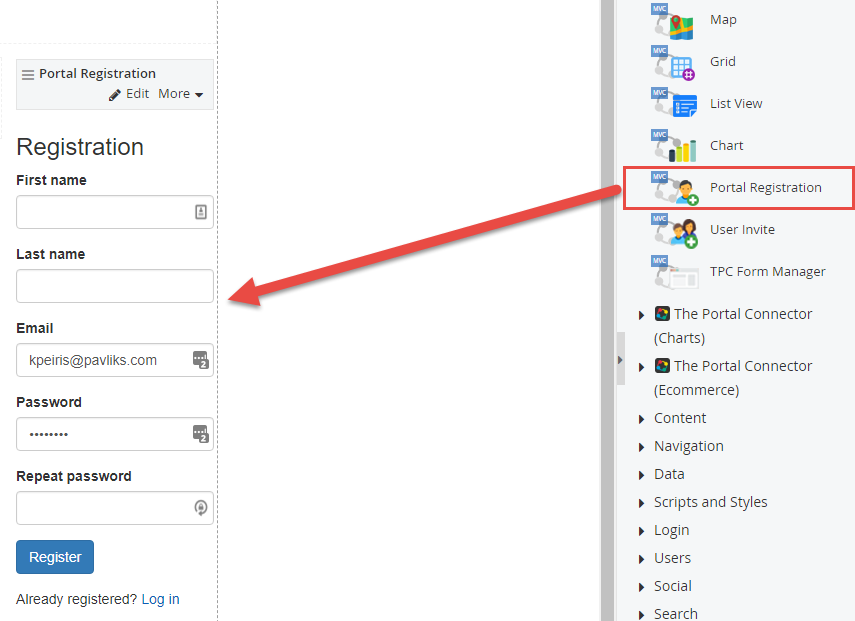Select the User Invite widget icon
This screenshot has height=621, width=855.
tap(675, 231)
